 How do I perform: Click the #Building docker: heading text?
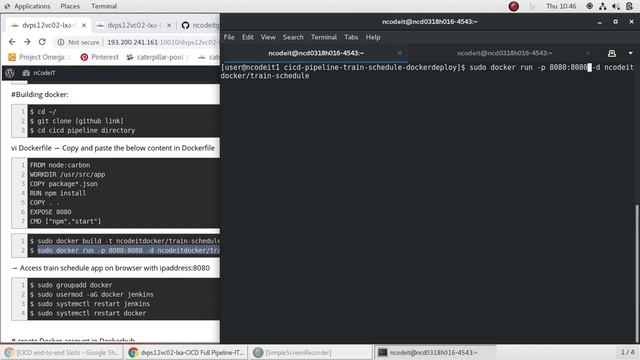[40, 94]
